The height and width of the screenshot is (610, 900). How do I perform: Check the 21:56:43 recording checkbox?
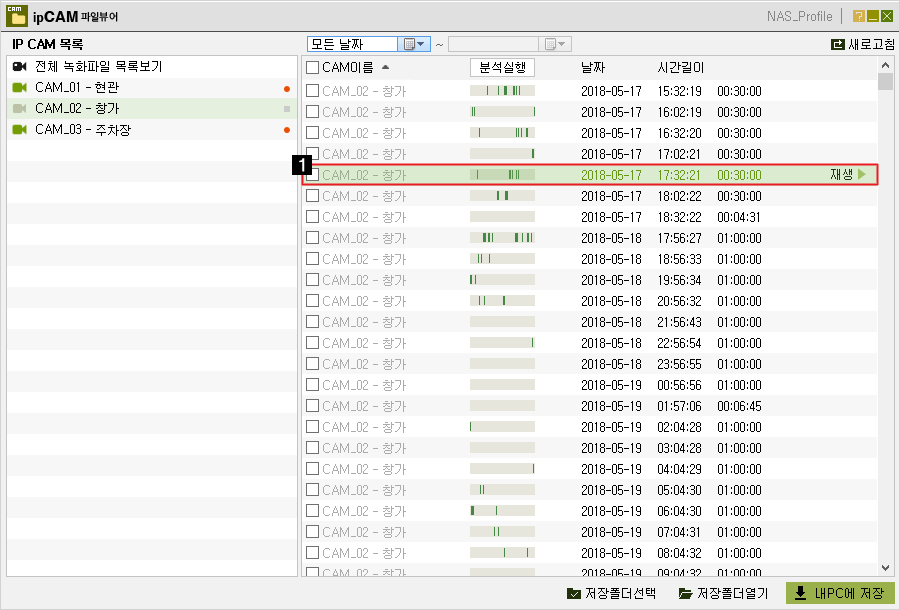[312, 322]
